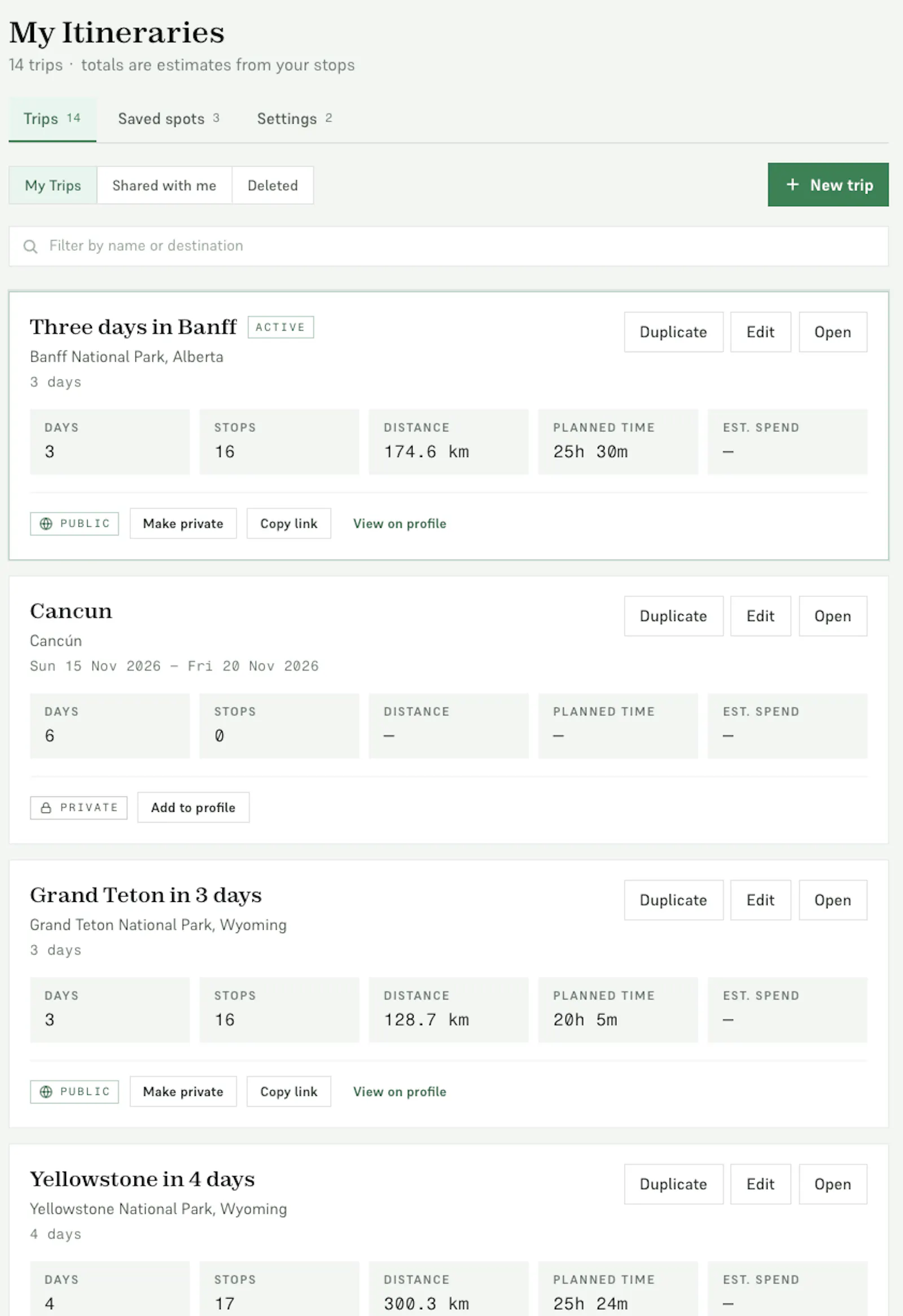Click the 300.3 km distance value
The width and height of the screenshot is (903, 1316).
(427, 1304)
